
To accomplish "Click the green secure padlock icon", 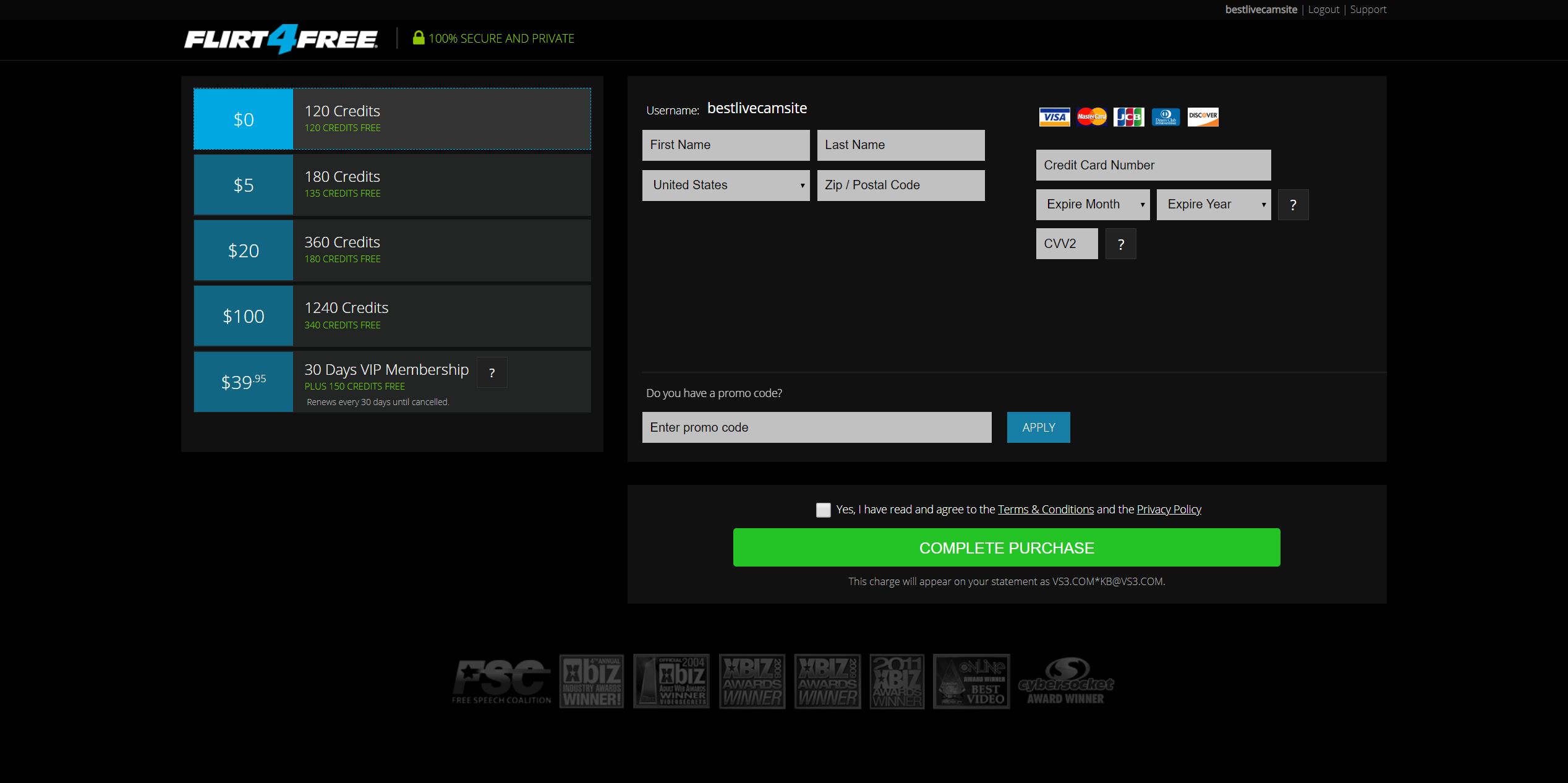I will coord(419,38).
